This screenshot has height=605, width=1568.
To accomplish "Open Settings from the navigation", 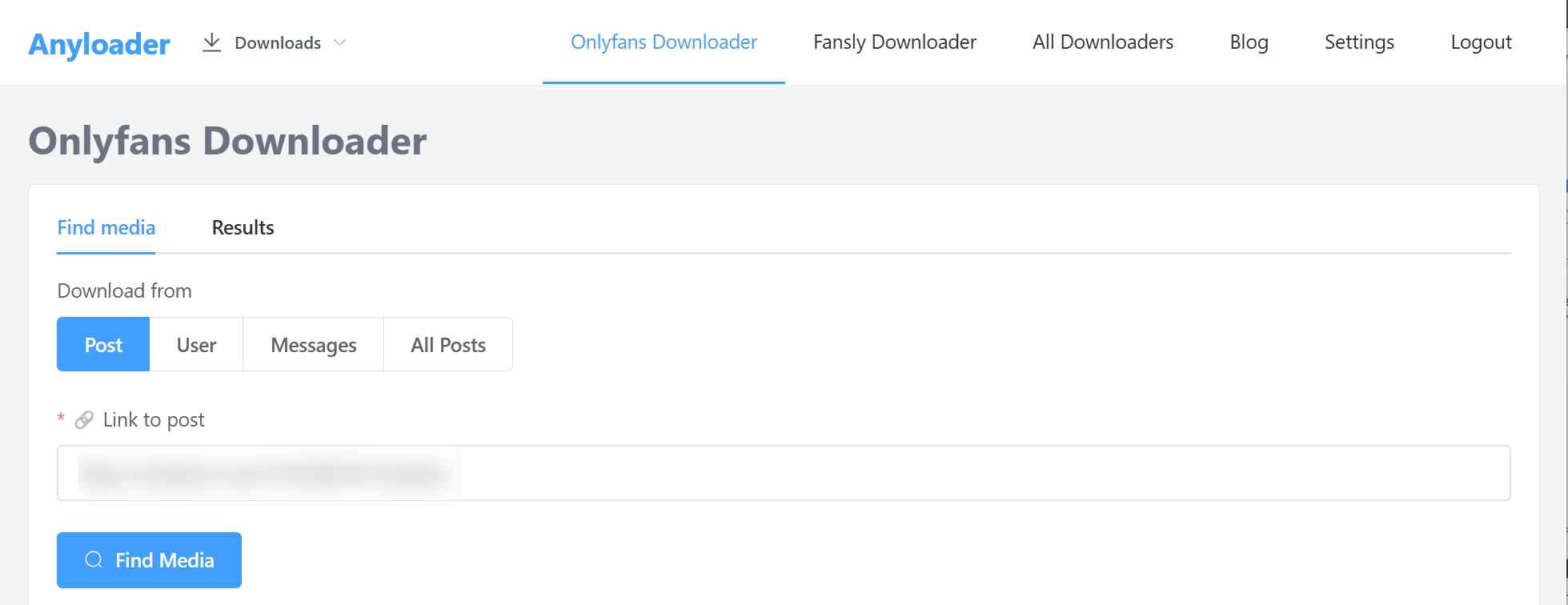I will (x=1359, y=42).
